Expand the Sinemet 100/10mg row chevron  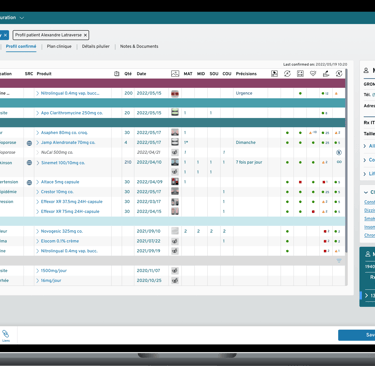[38, 163]
